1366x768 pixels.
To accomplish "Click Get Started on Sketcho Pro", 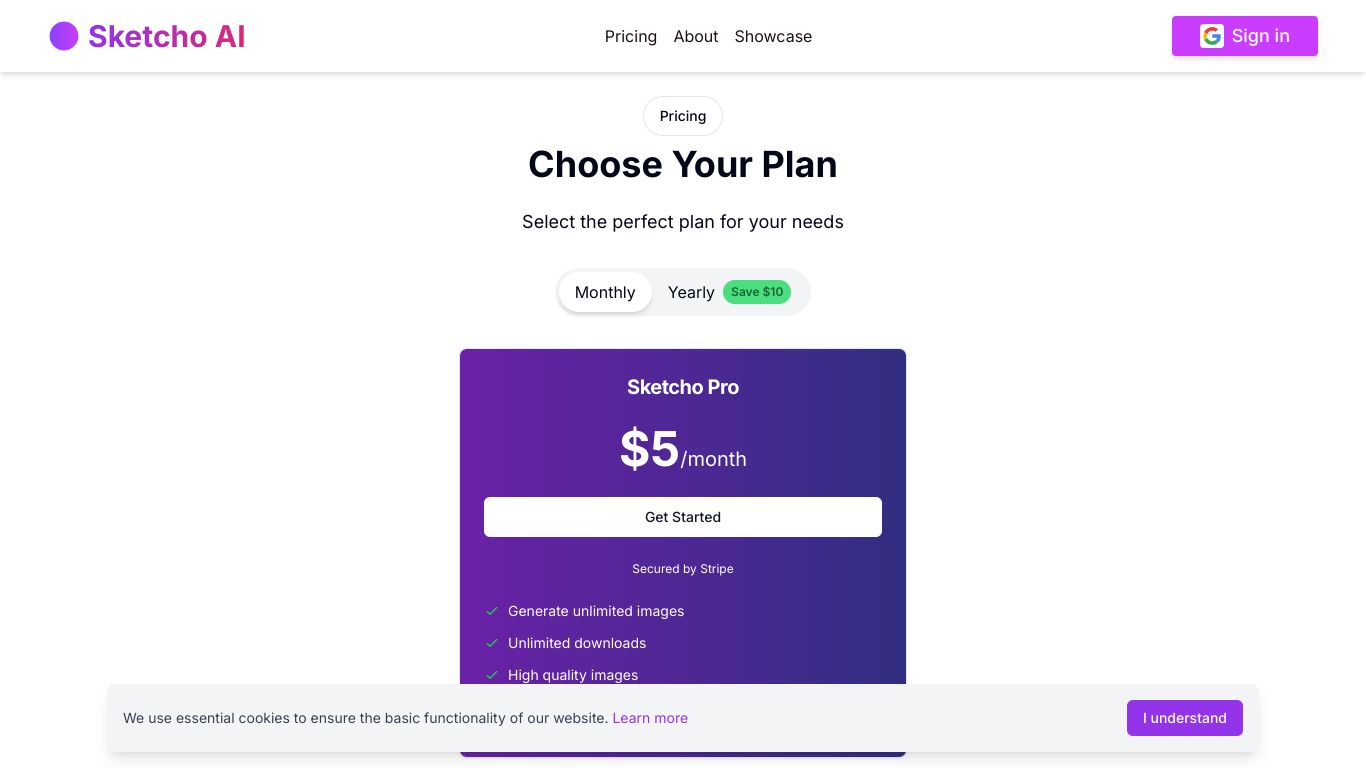I will tap(683, 517).
